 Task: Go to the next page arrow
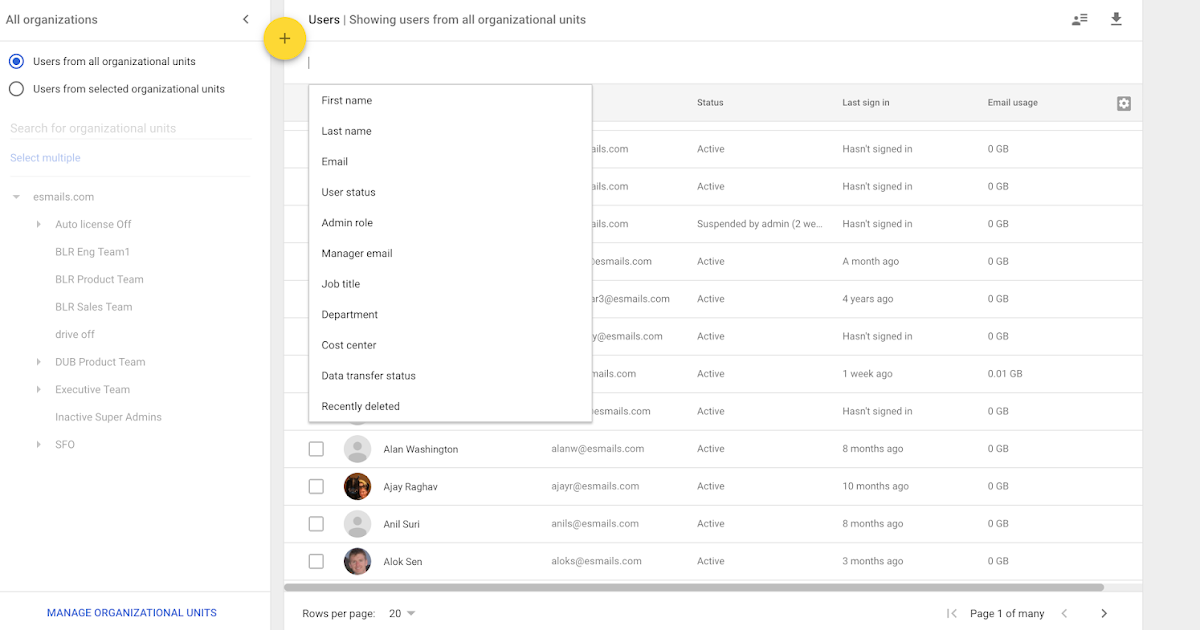(1104, 613)
